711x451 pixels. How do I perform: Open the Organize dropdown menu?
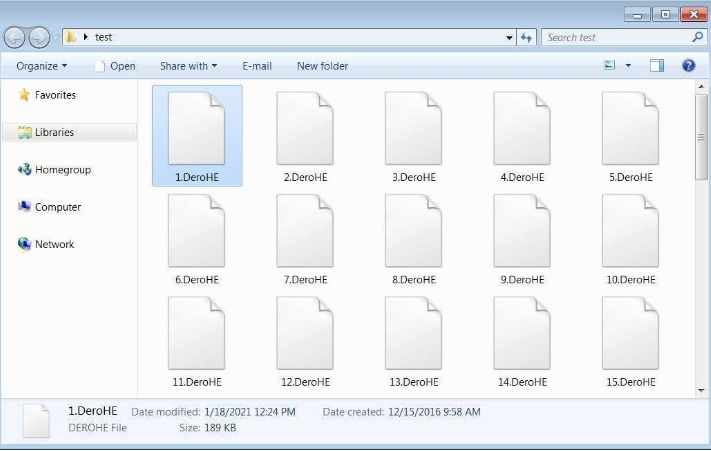pyautogui.click(x=42, y=66)
